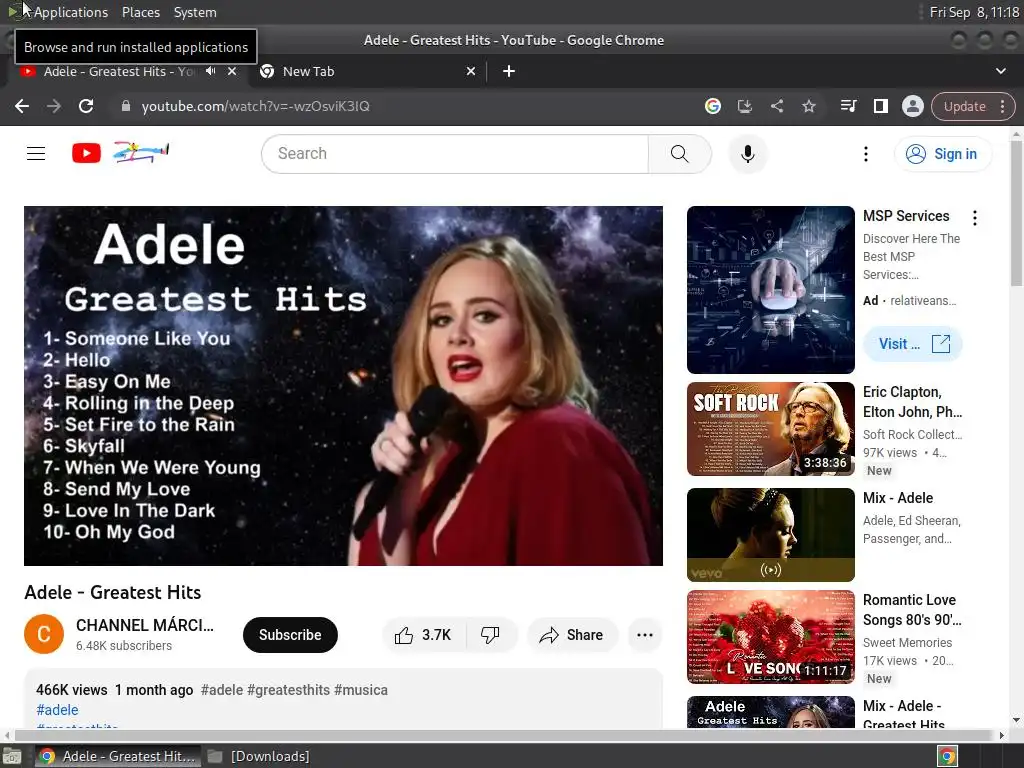The image size is (1024, 768).
Task: Like the Adele video
Action: tap(423, 635)
